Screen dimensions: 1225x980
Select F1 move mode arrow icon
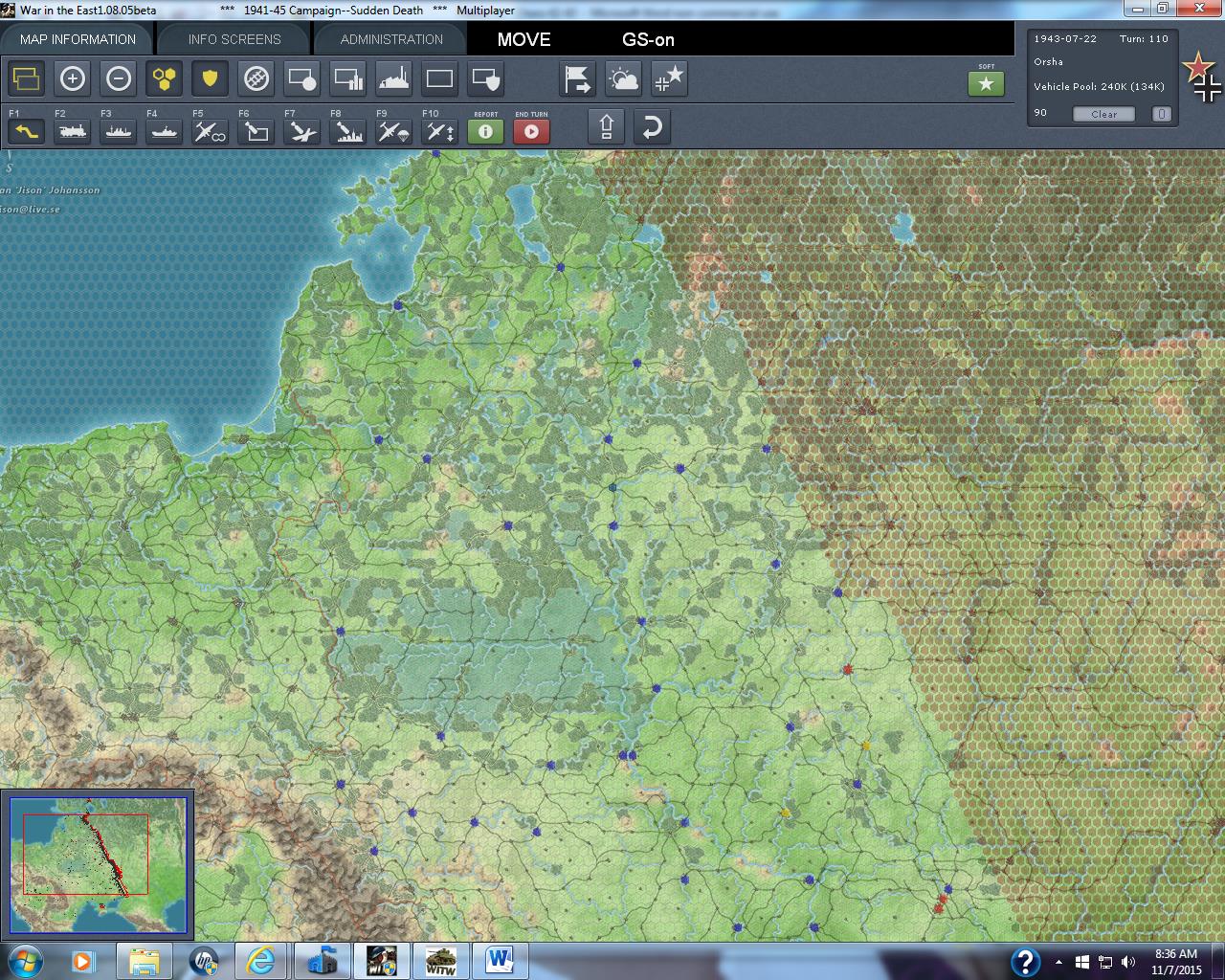tap(27, 131)
